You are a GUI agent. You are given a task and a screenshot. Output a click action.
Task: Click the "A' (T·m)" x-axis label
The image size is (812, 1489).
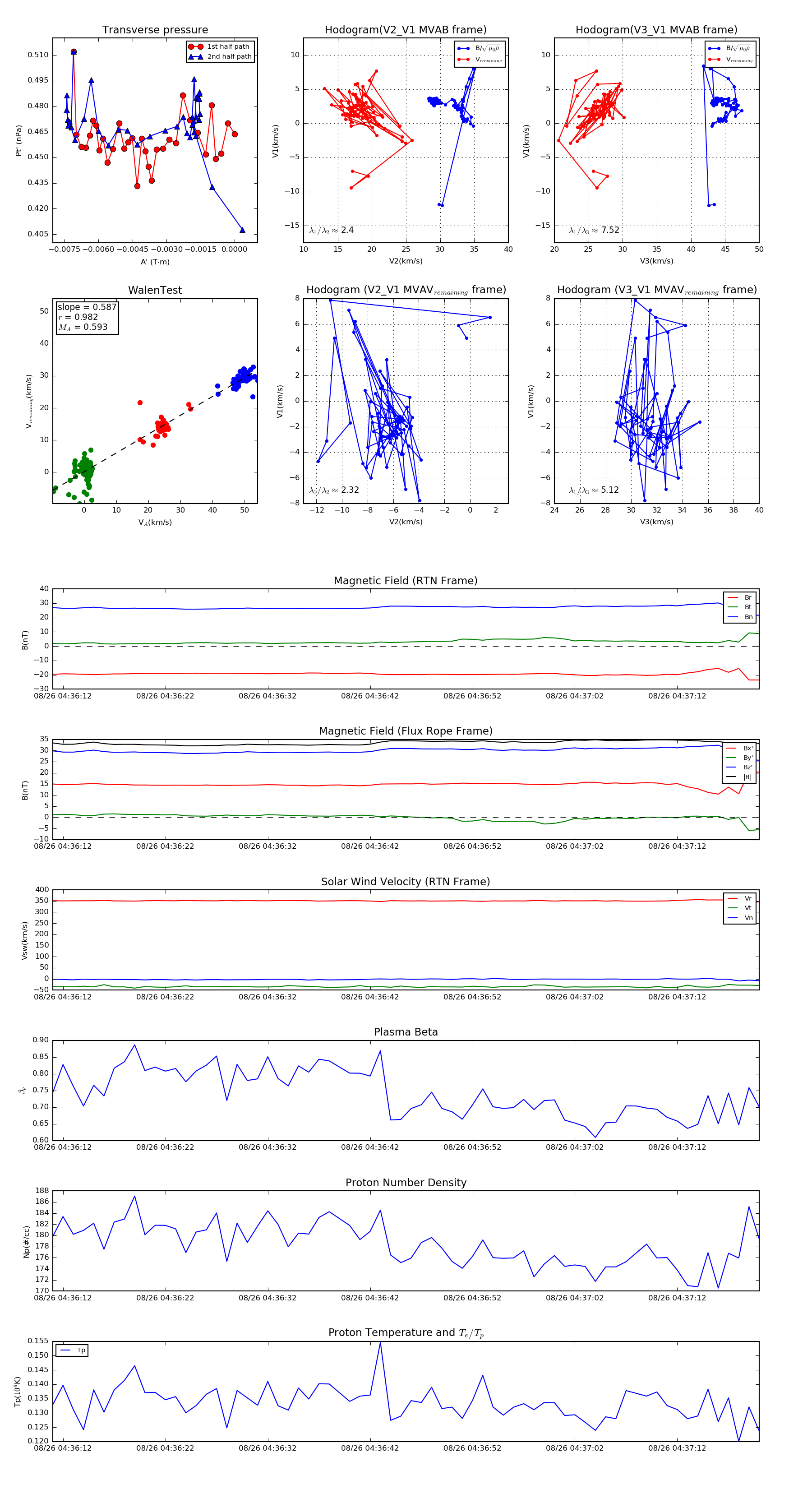(155, 262)
